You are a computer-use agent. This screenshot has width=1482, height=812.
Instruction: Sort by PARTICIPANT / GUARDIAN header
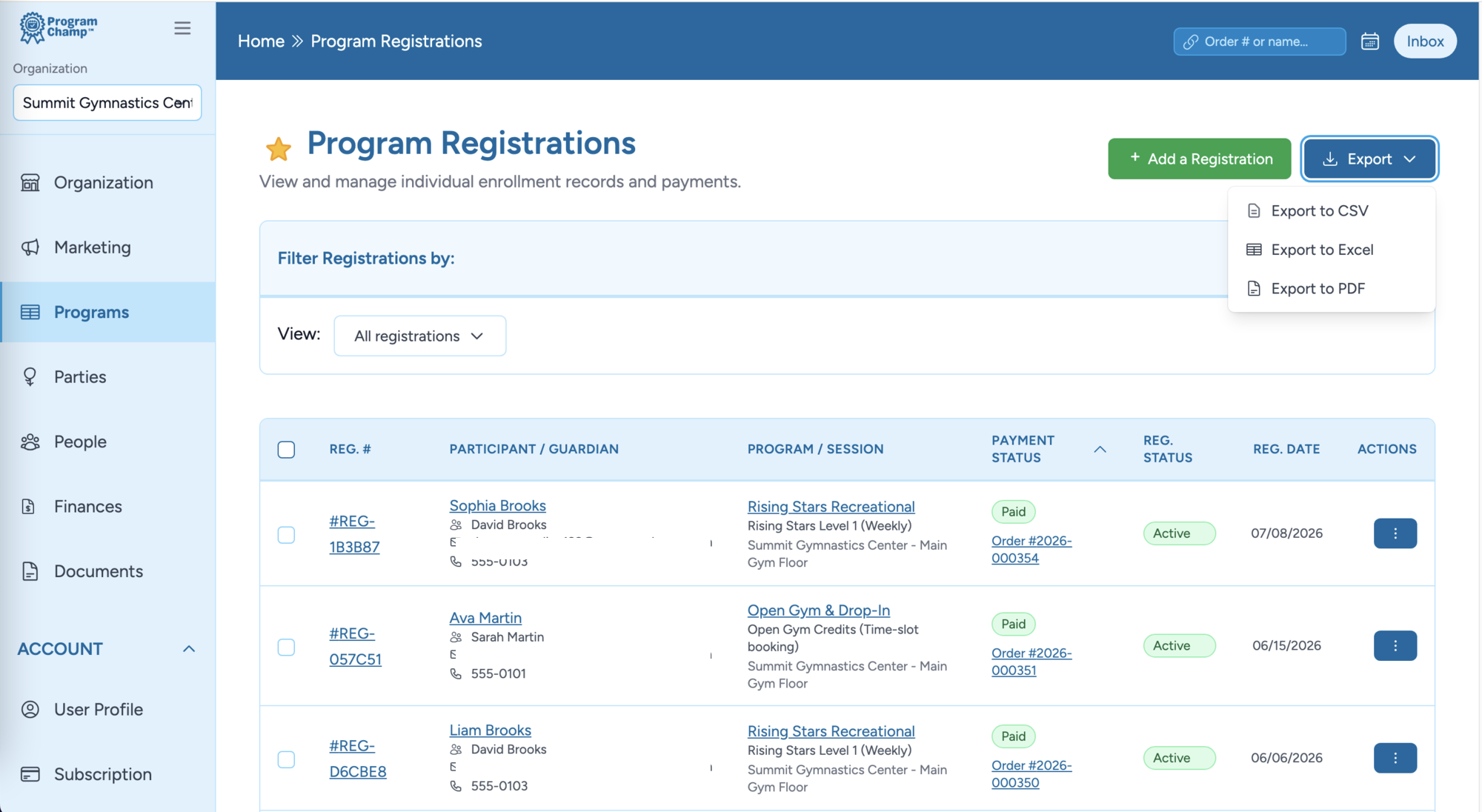click(534, 449)
